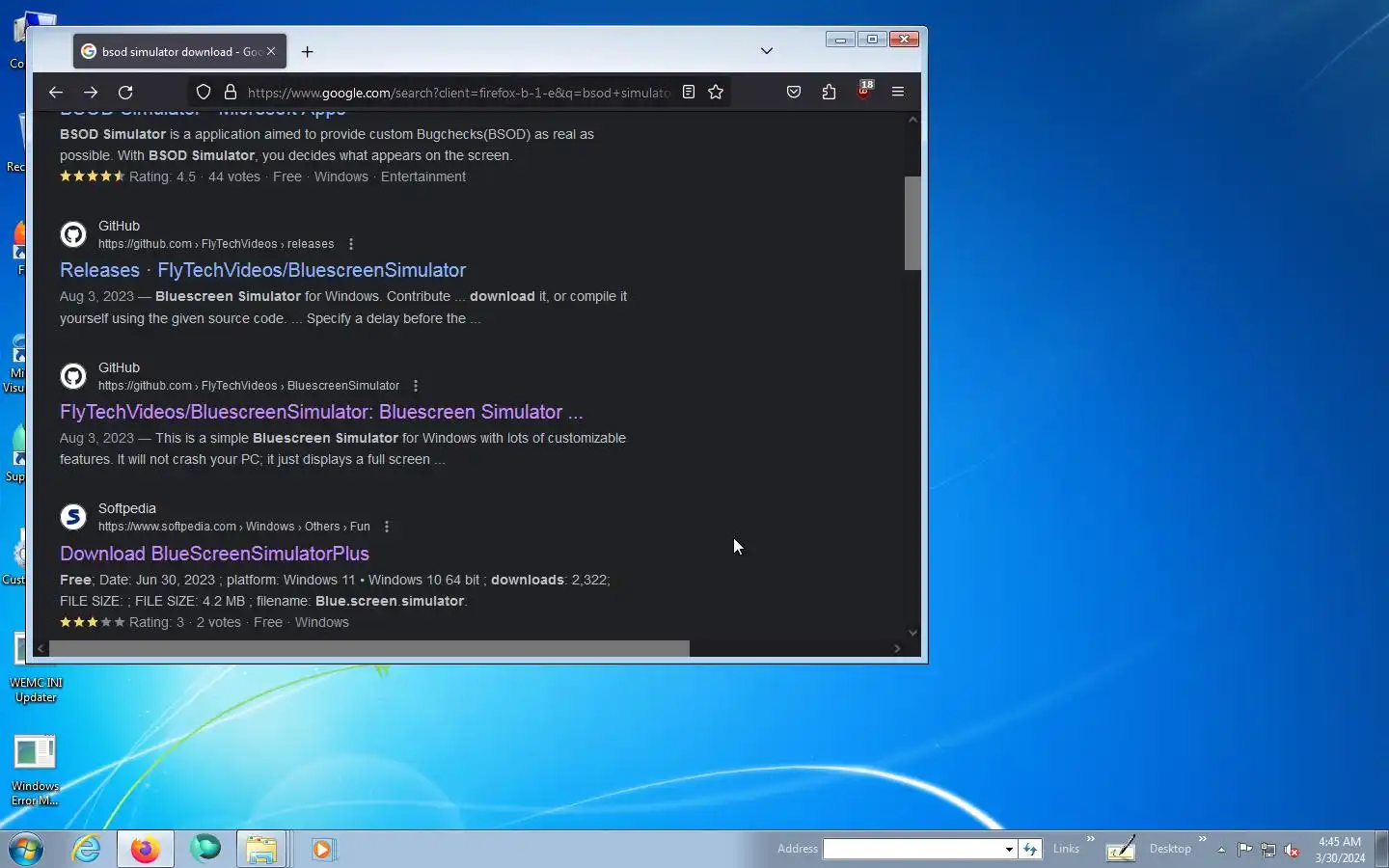Open the green round taskbar app
Screen dimensions: 1389x868
click(x=204, y=849)
